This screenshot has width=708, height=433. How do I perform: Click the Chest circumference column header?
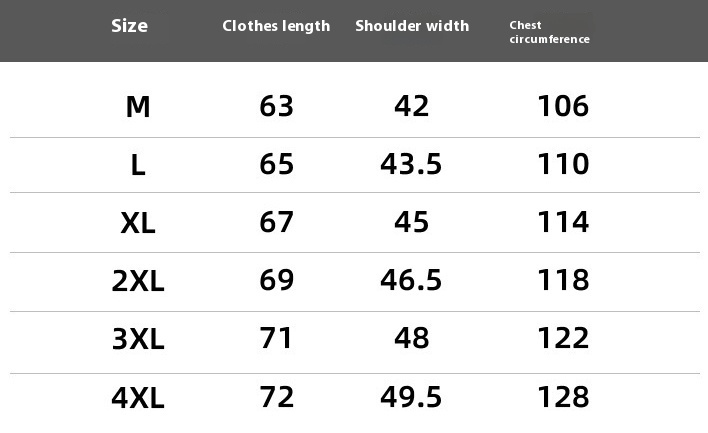pyautogui.click(x=550, y=32)
